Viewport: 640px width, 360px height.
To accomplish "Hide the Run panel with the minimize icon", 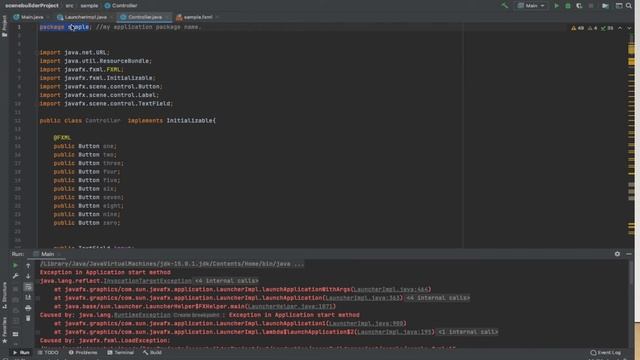I will pyautogui.click(x=629, y=254).
